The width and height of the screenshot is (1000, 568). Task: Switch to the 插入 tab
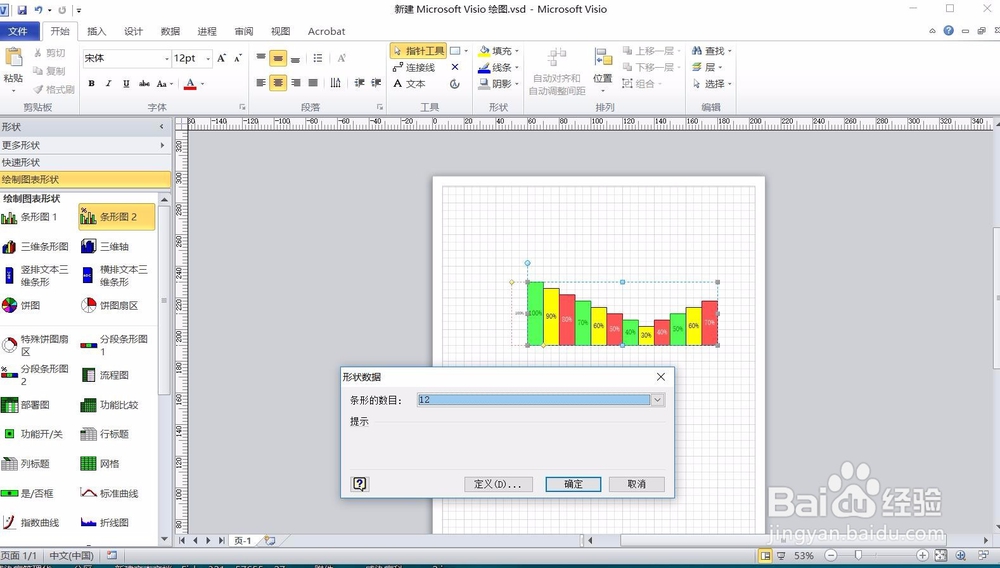96,31
